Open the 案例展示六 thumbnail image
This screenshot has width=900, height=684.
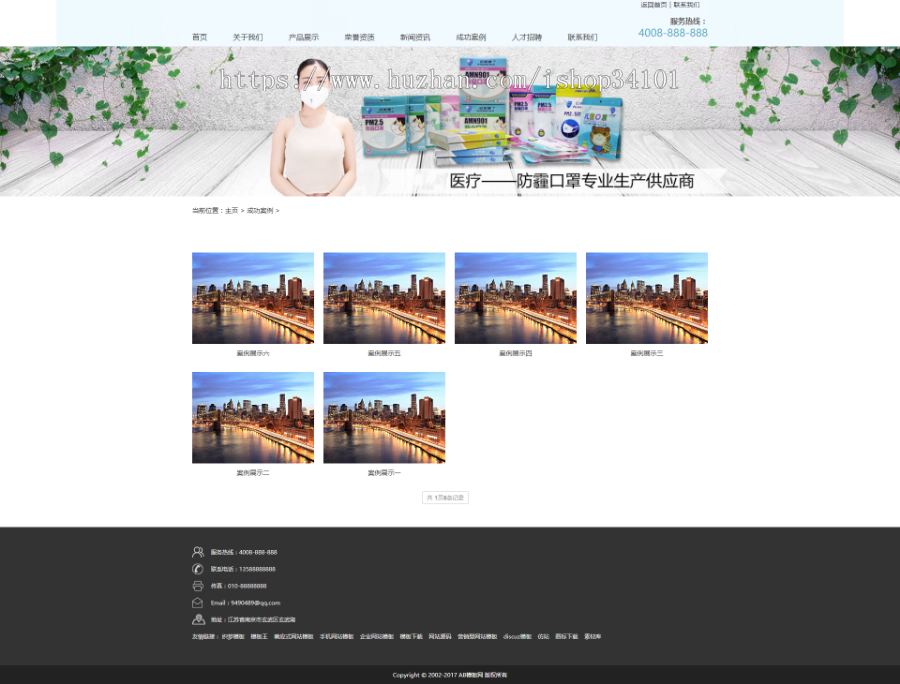point(253,298)
